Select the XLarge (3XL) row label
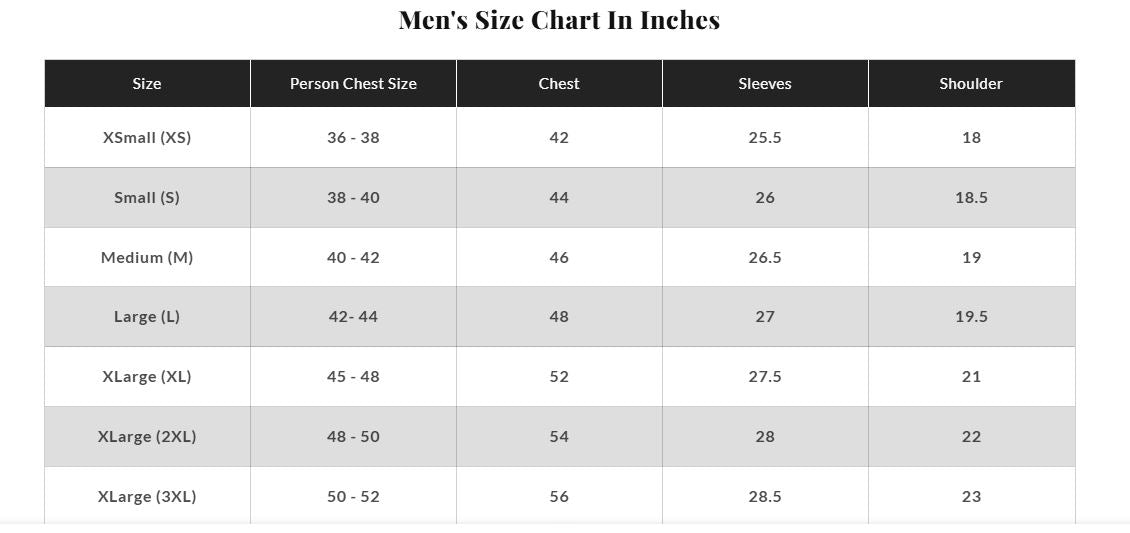Screen dimensions: 1130x533 pos(147,497)
